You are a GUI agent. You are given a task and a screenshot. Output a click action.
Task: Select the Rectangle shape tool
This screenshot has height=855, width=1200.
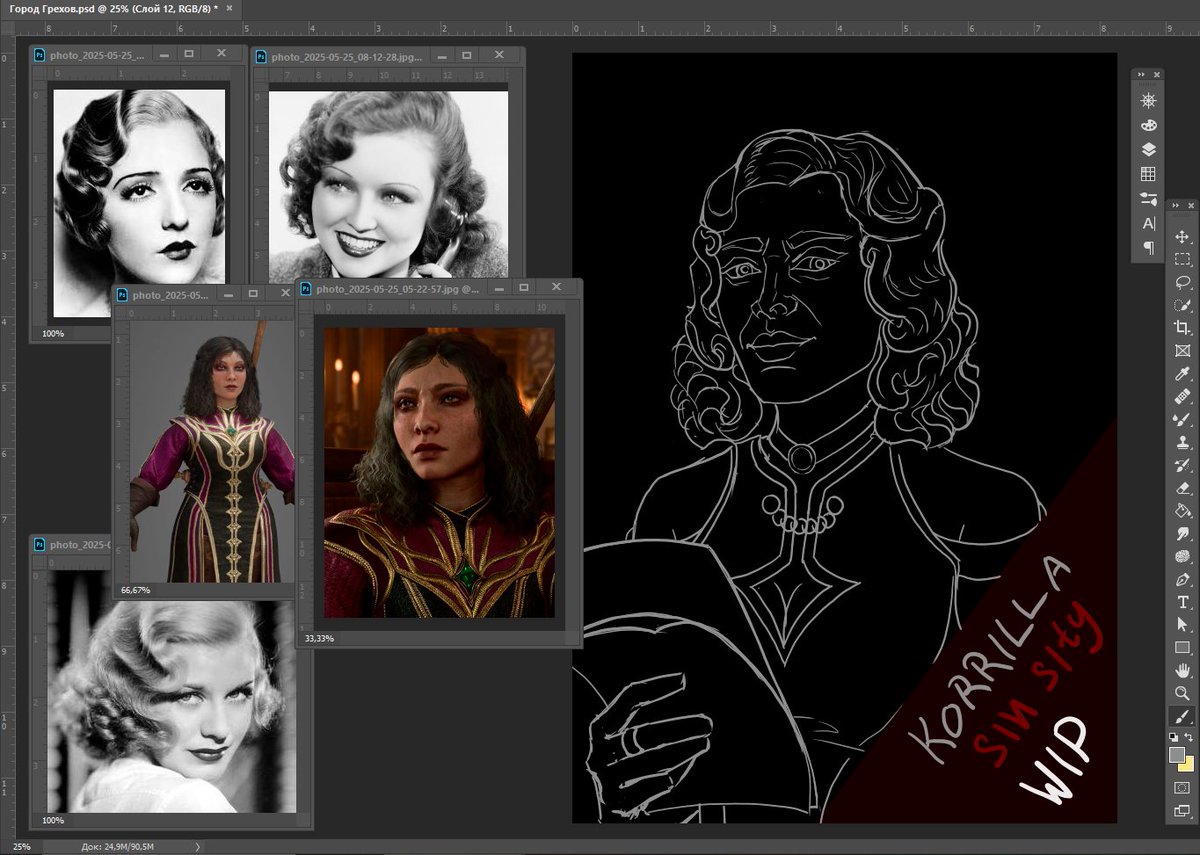click(x=1182, y=648)
